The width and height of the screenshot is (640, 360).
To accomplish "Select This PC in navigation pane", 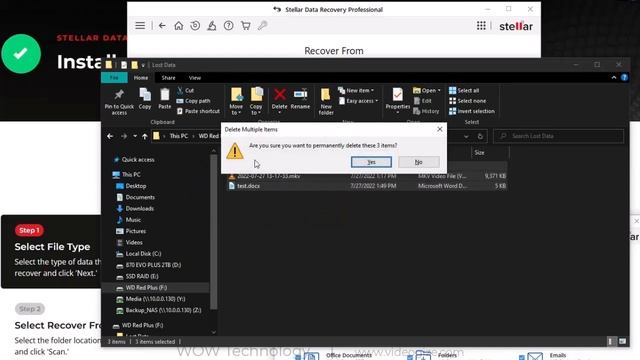I will click(x=131, y=174).
